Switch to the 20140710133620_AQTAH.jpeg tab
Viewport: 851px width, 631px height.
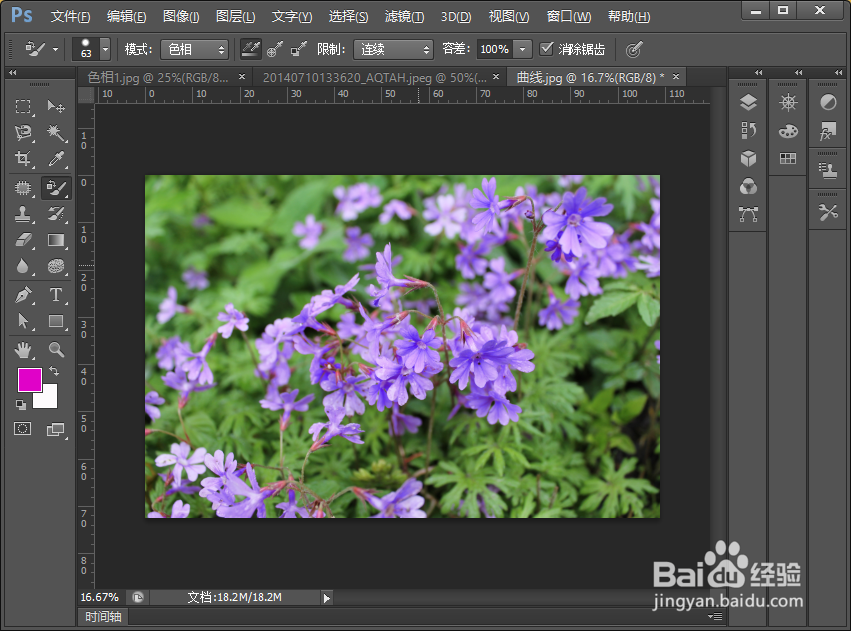click(374, 78)
